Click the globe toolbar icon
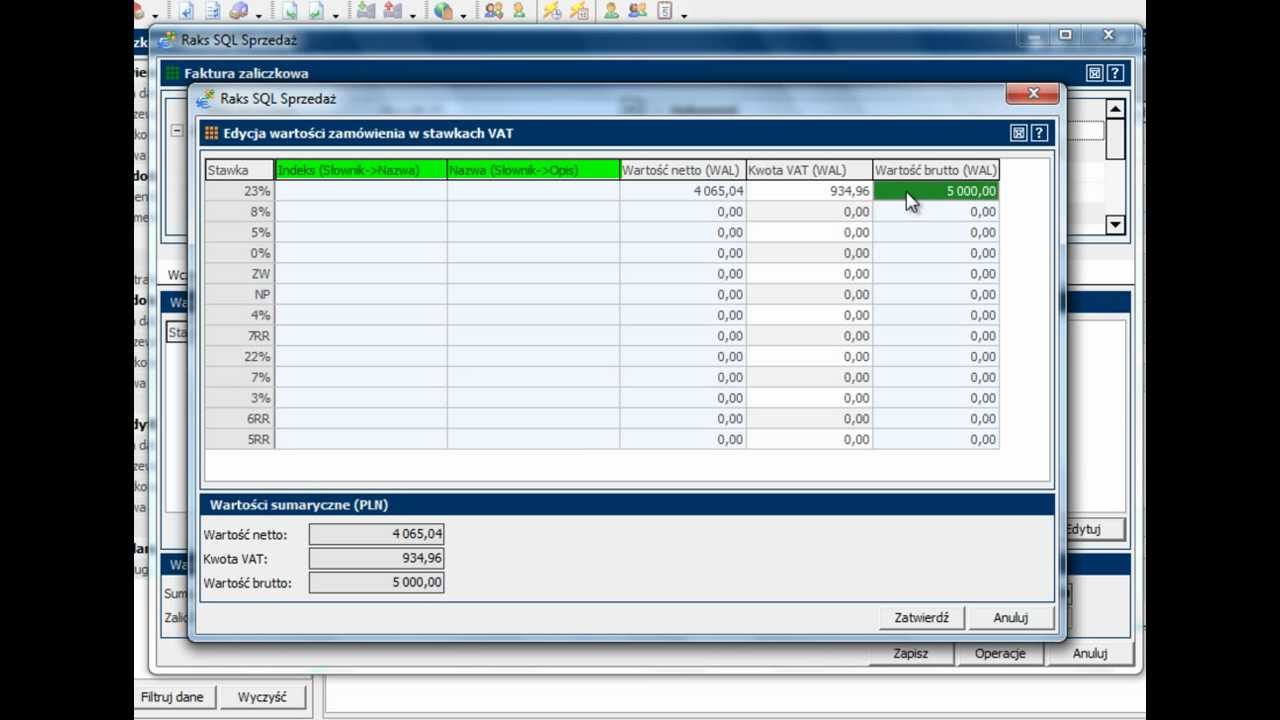 [x=442, y=11]
